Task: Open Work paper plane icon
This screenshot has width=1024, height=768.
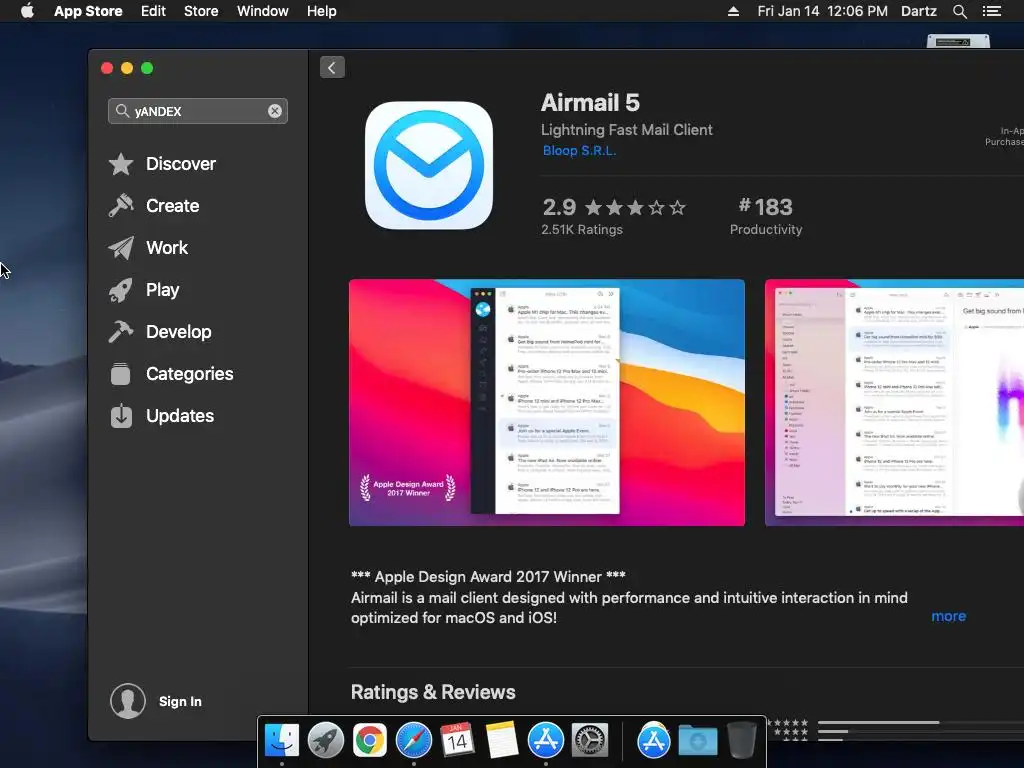Action: (121, 248)
